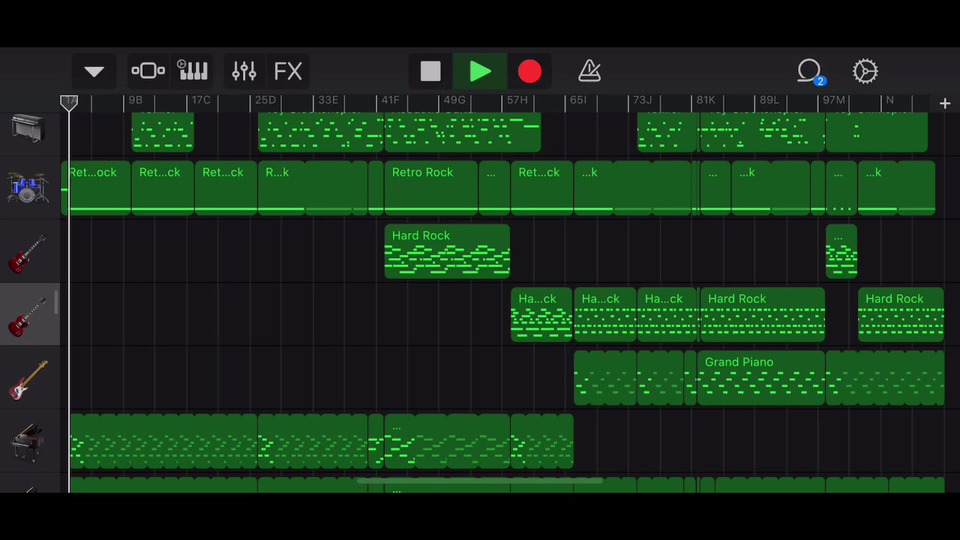Screen dimensions: 960x540
Task: Start playback with the Play button
Action: click(480, 71)
